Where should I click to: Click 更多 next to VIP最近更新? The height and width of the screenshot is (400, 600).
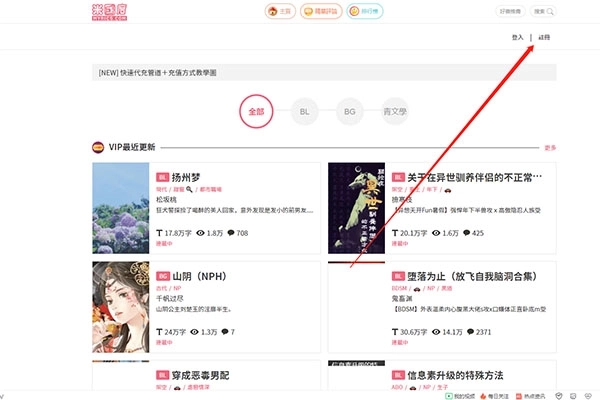pos(550,147)
